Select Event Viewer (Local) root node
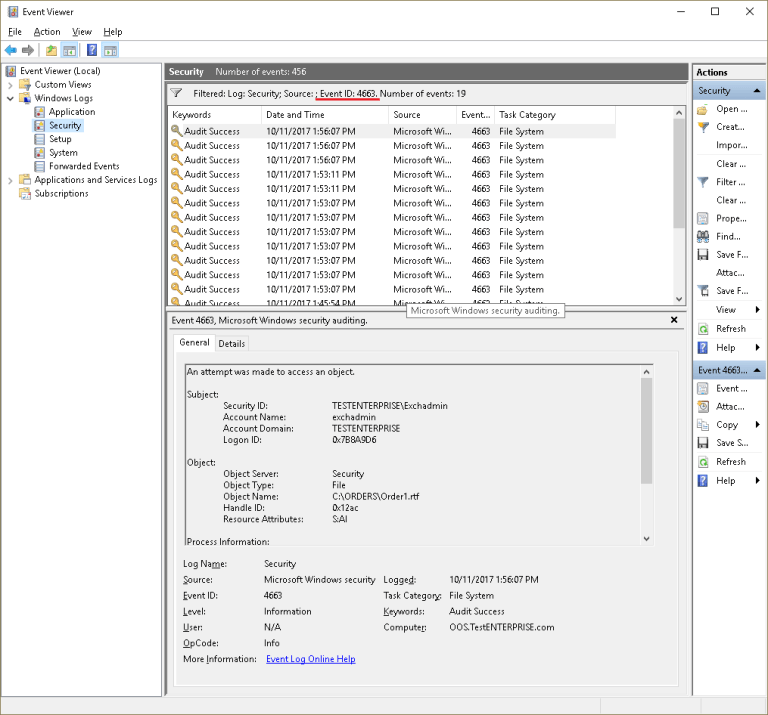 [x=60, y=71]
